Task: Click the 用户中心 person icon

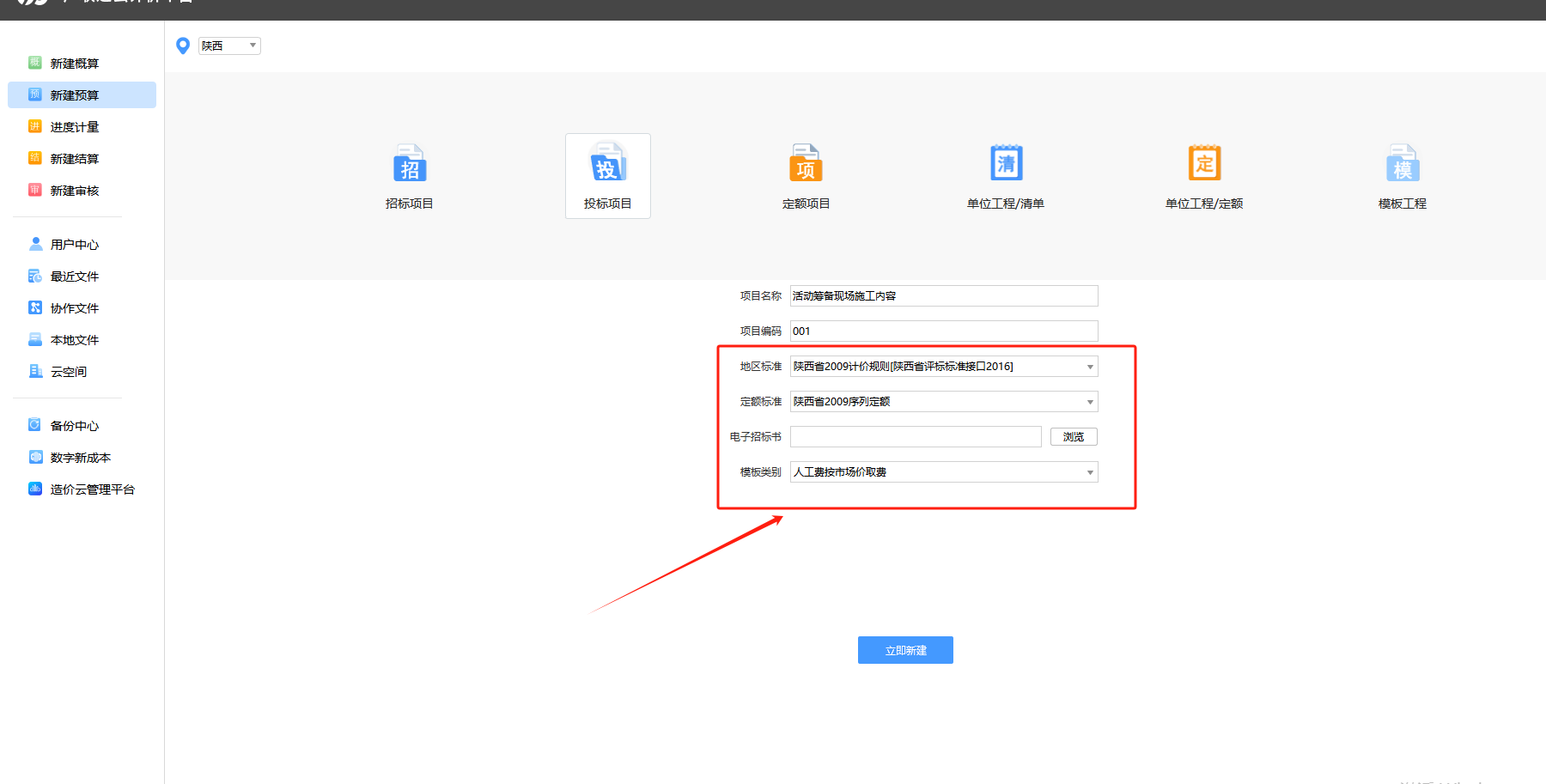Action: [35, 244]
